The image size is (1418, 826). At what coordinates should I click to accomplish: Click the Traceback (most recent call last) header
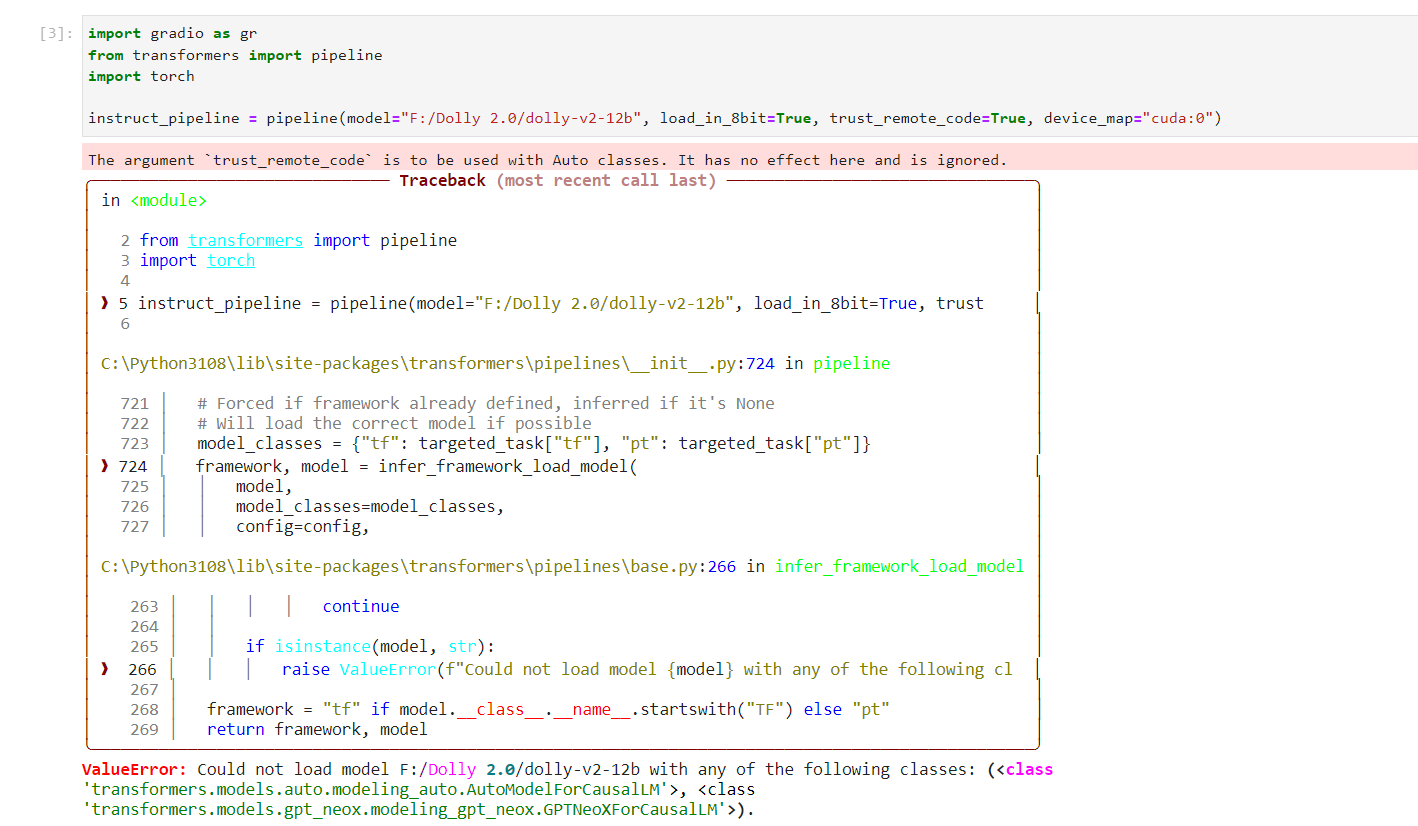[x=559, y=180]
